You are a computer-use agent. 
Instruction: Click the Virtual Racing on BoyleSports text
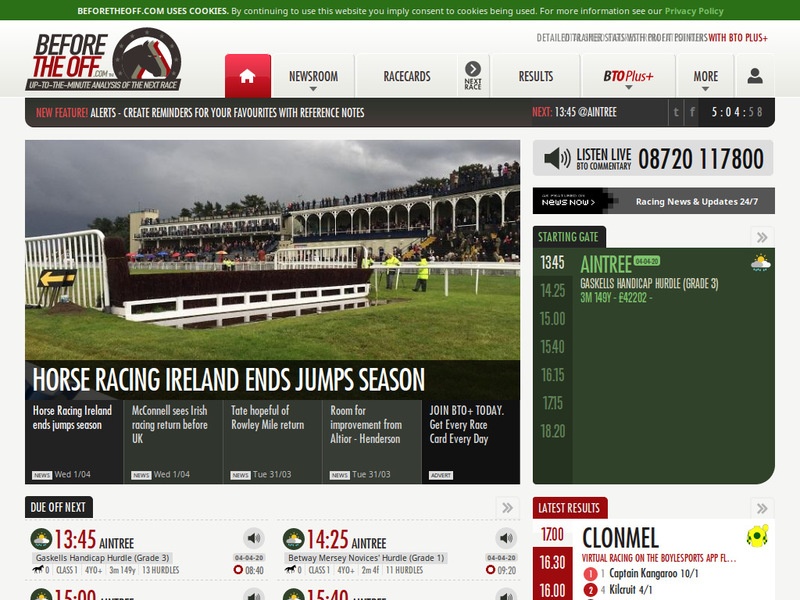[659, 558]
